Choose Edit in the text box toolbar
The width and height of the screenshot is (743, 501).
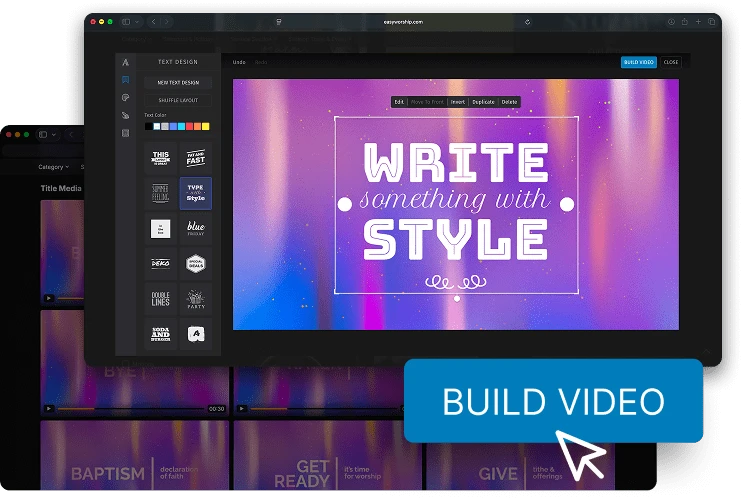(x=399, y=102)
